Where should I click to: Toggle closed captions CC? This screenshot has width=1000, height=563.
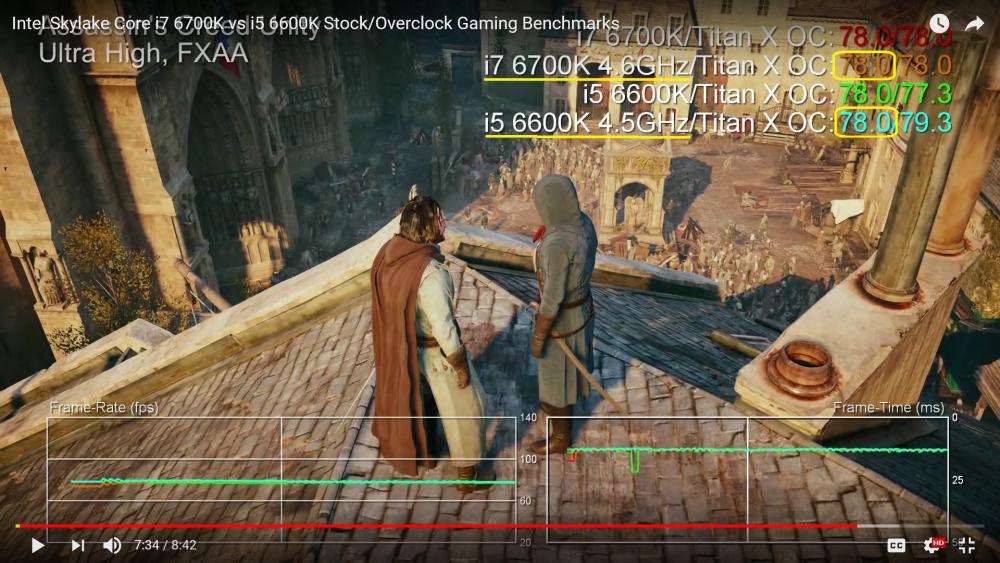(896, 545)
